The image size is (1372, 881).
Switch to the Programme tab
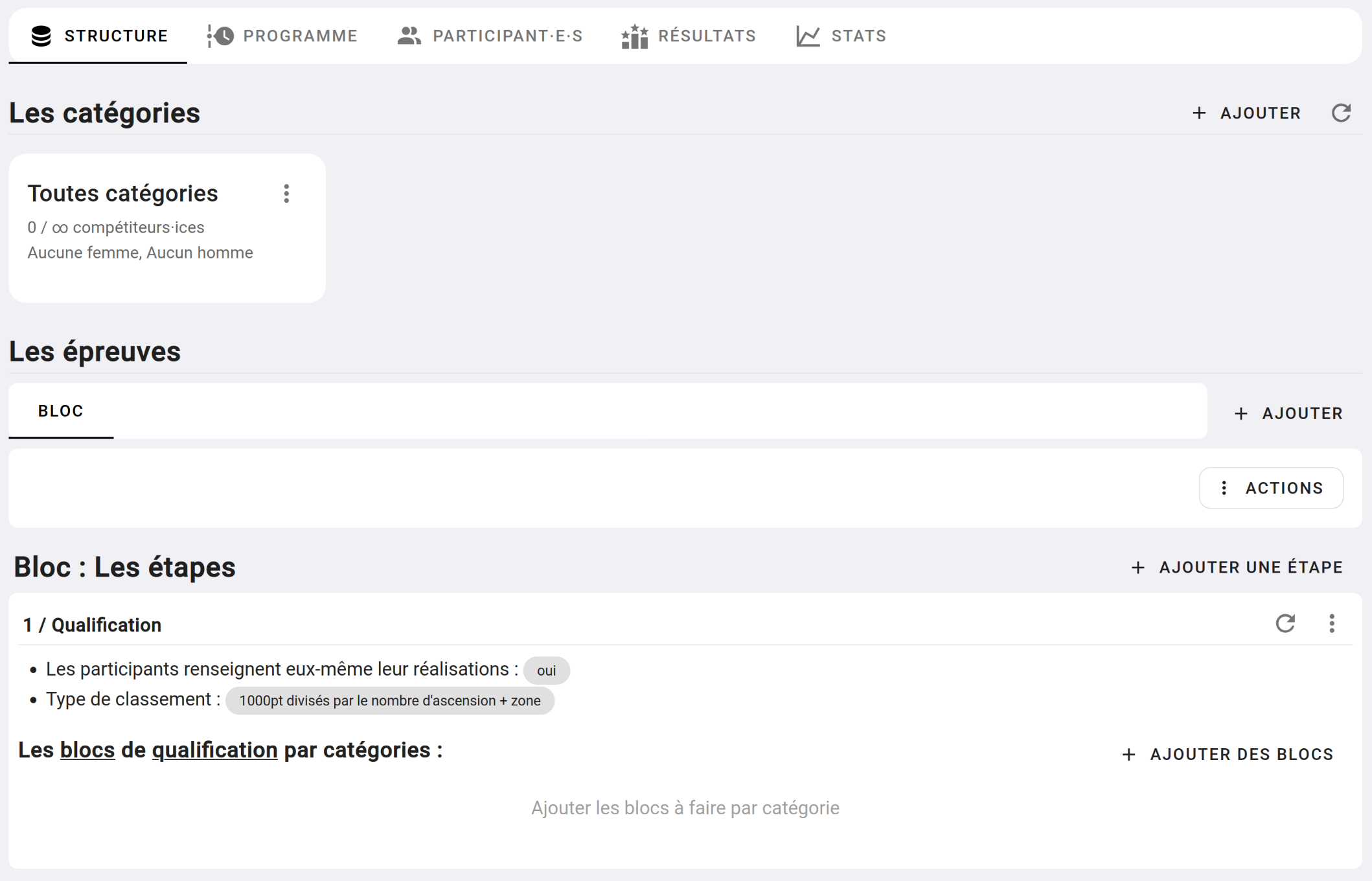click(300, 36)
